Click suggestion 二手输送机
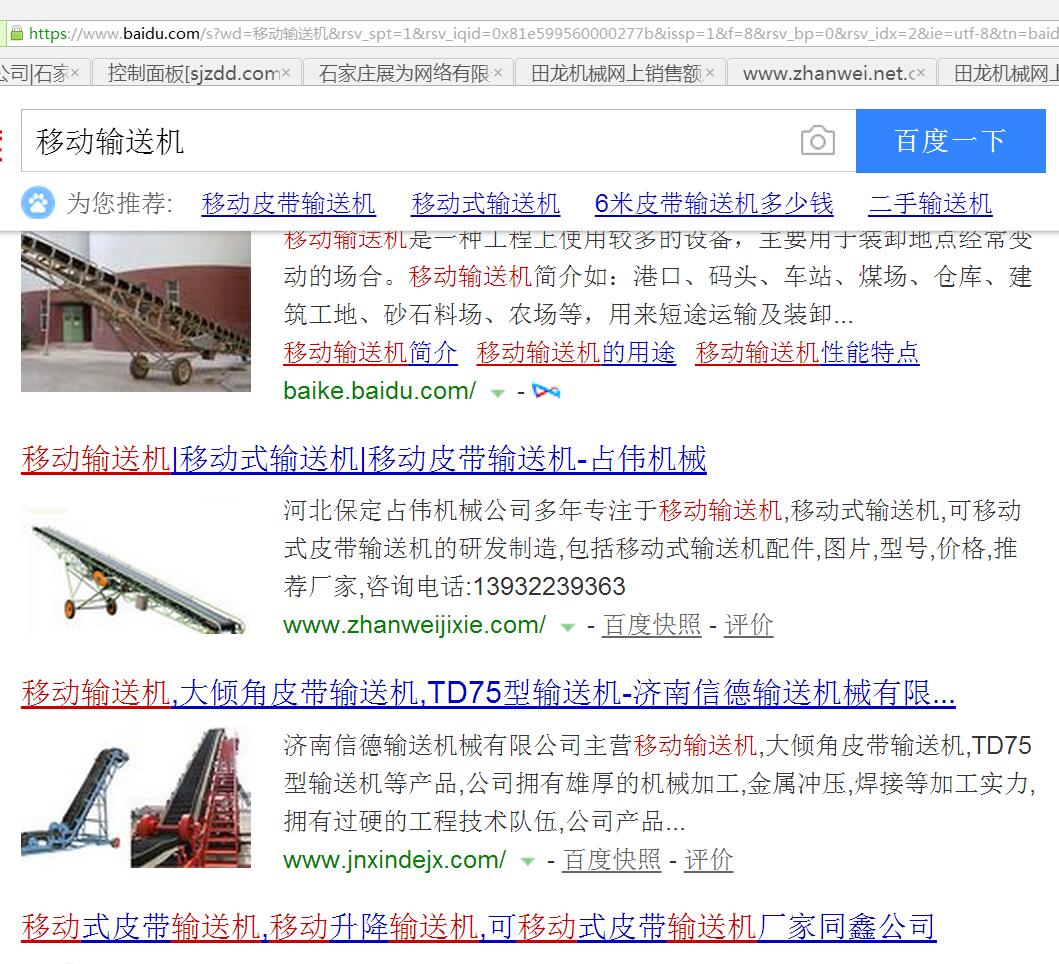1059x964 pixels. click(x=930, y=203)
